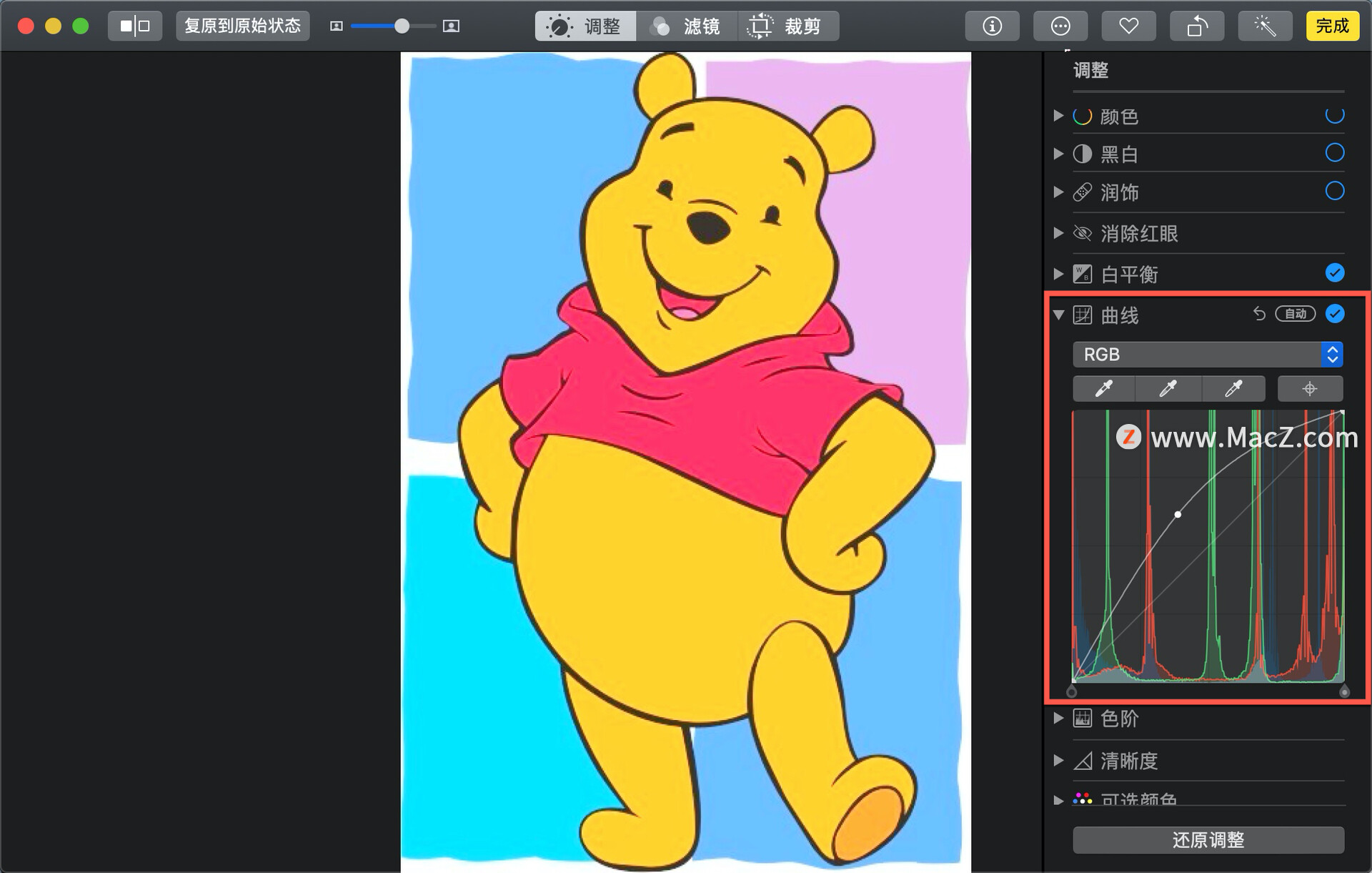The height and width of the screenshot is (873, 1372).
Task: Disable the Curves adjustment checkmark
Action: pos(1334,314)
